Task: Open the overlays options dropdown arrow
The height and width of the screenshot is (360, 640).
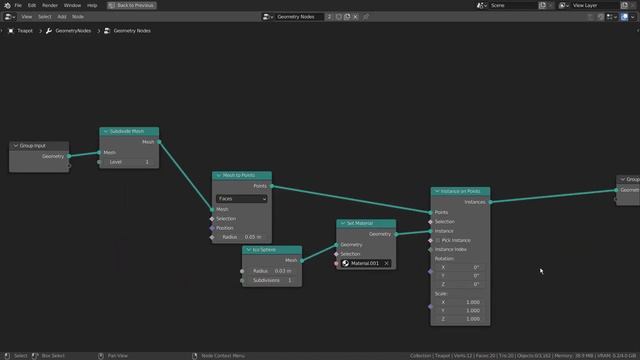Action: point(633,17)
